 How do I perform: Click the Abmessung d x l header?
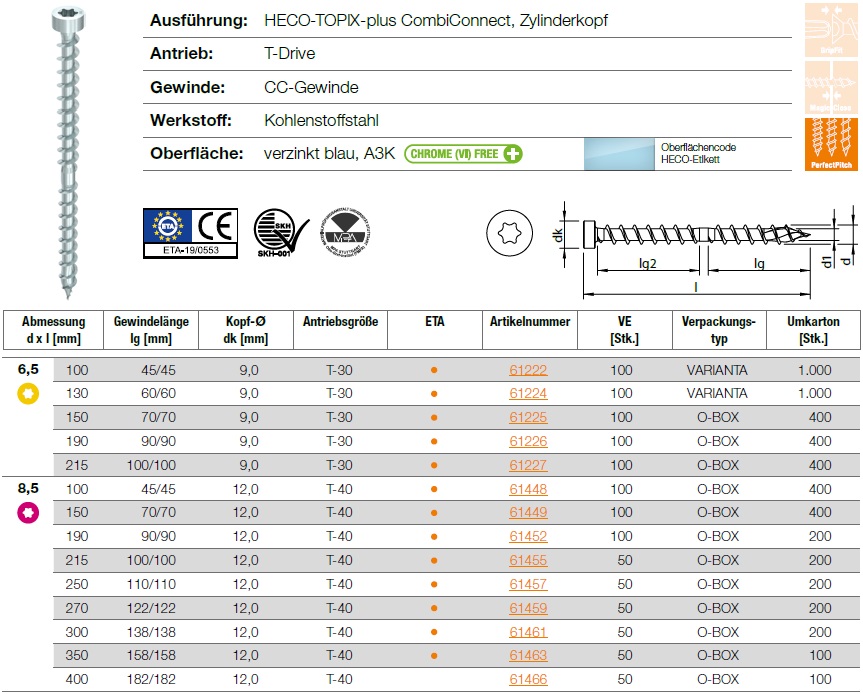(53, 330)
